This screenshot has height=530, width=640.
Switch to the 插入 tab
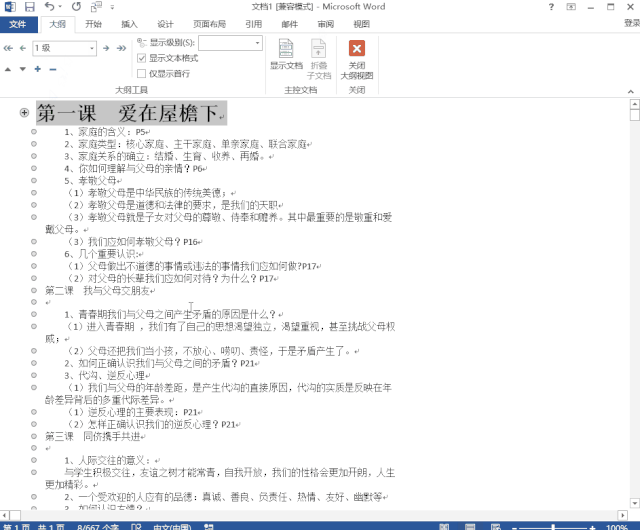[130, 24]
